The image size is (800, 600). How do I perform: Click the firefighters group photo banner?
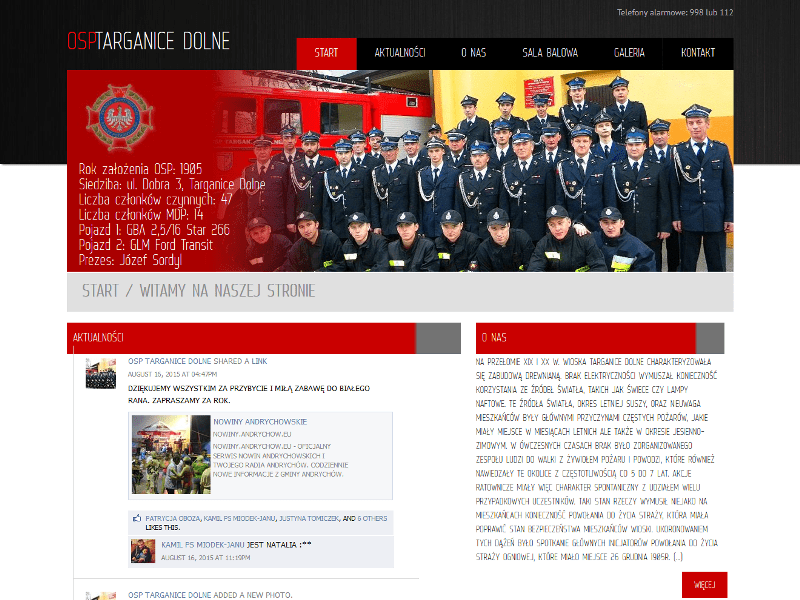click(x=500, y=170)
